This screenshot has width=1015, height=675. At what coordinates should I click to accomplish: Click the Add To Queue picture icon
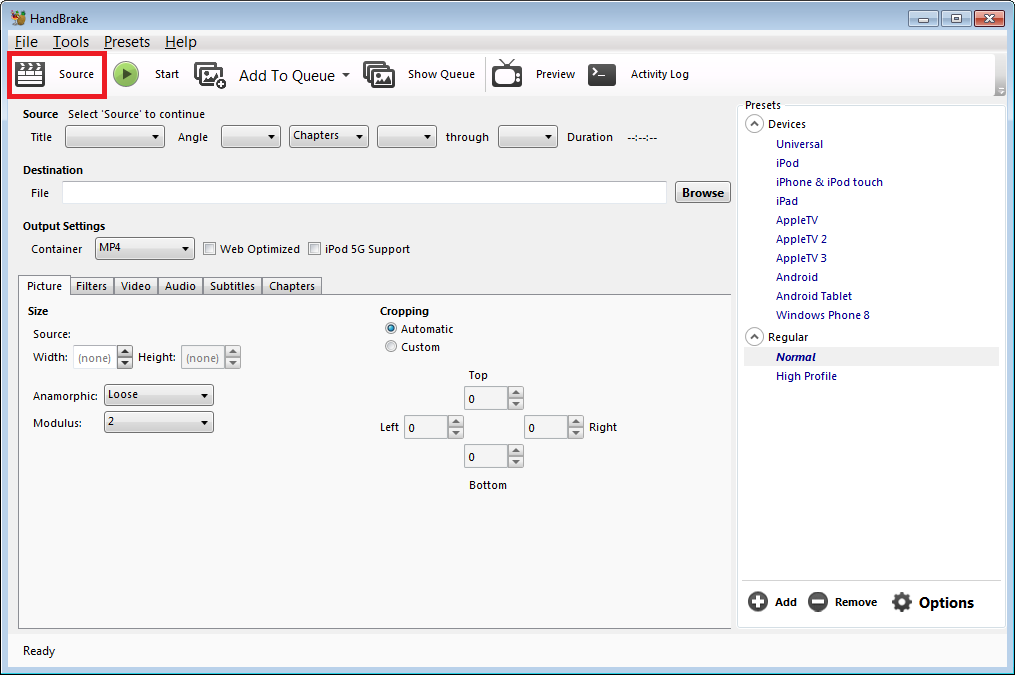click(x=210, y=75)
